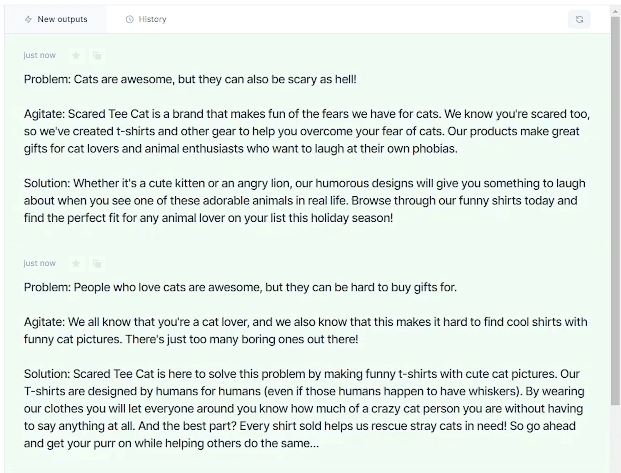Click the vertical scrollbar thumb
The width and height of the screenshot is (621, 473).
coord(615,210)
